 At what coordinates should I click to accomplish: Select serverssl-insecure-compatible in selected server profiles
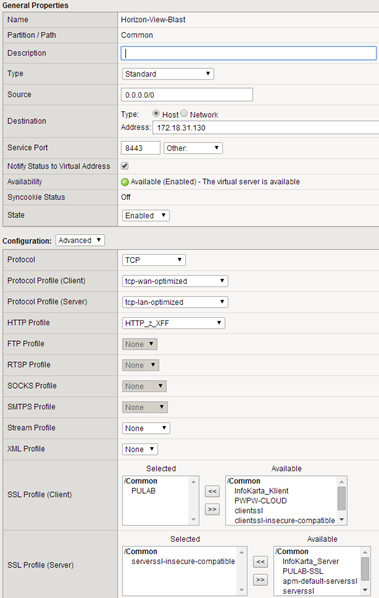click(183, 561)
